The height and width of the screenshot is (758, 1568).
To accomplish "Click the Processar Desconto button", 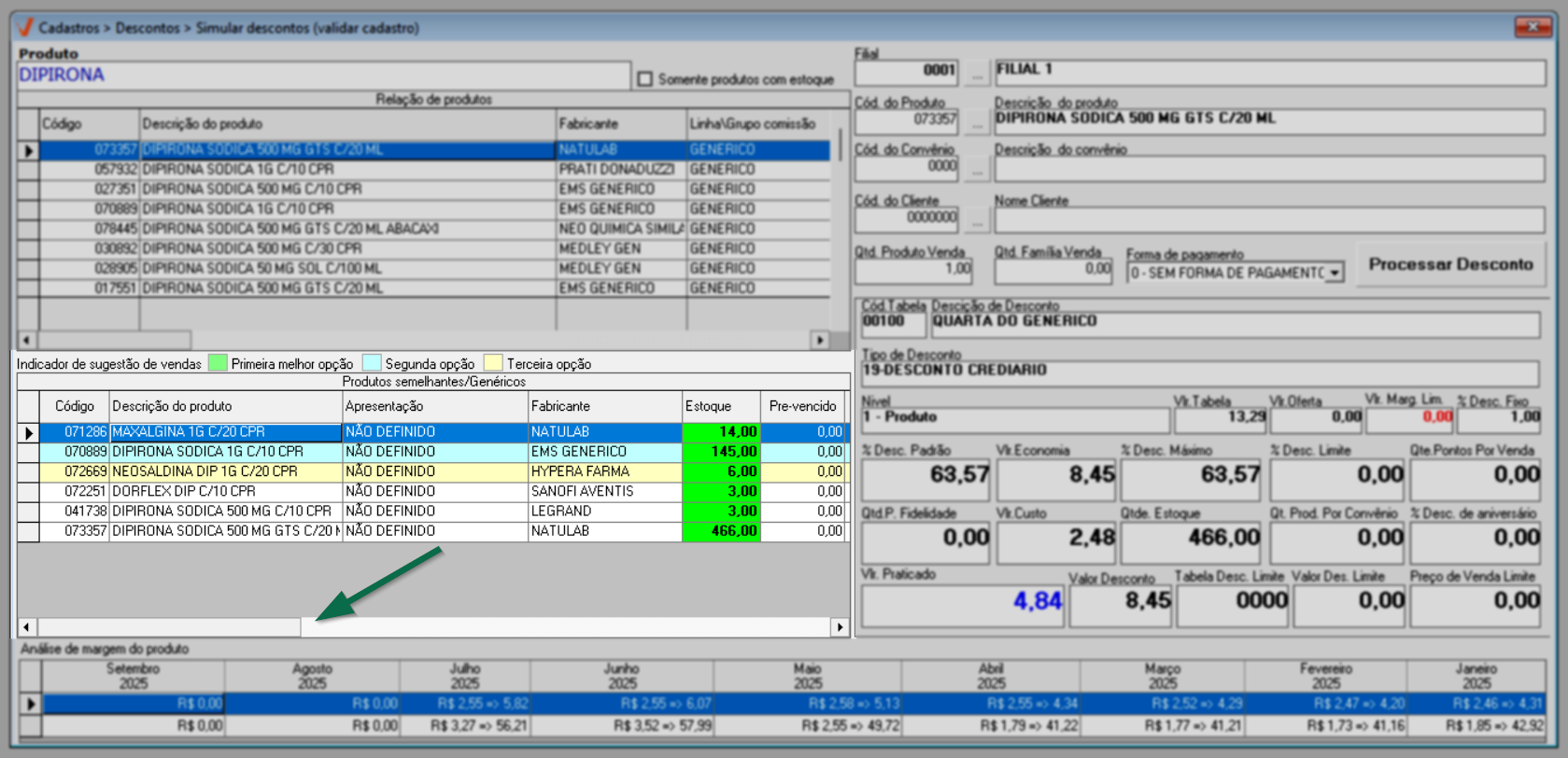I will [1450, 265].
